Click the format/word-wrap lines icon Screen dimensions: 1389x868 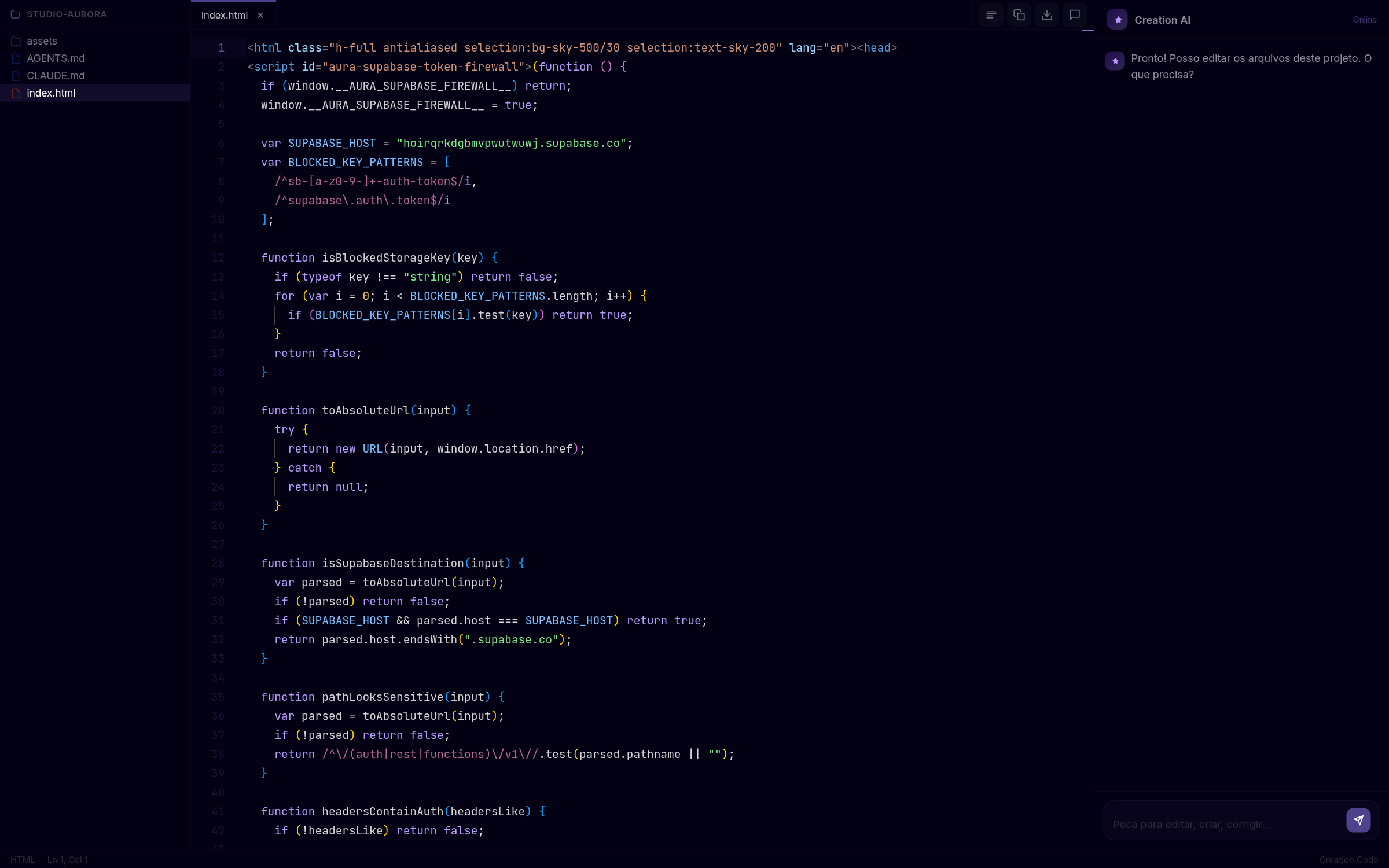(x=991, y=15)
